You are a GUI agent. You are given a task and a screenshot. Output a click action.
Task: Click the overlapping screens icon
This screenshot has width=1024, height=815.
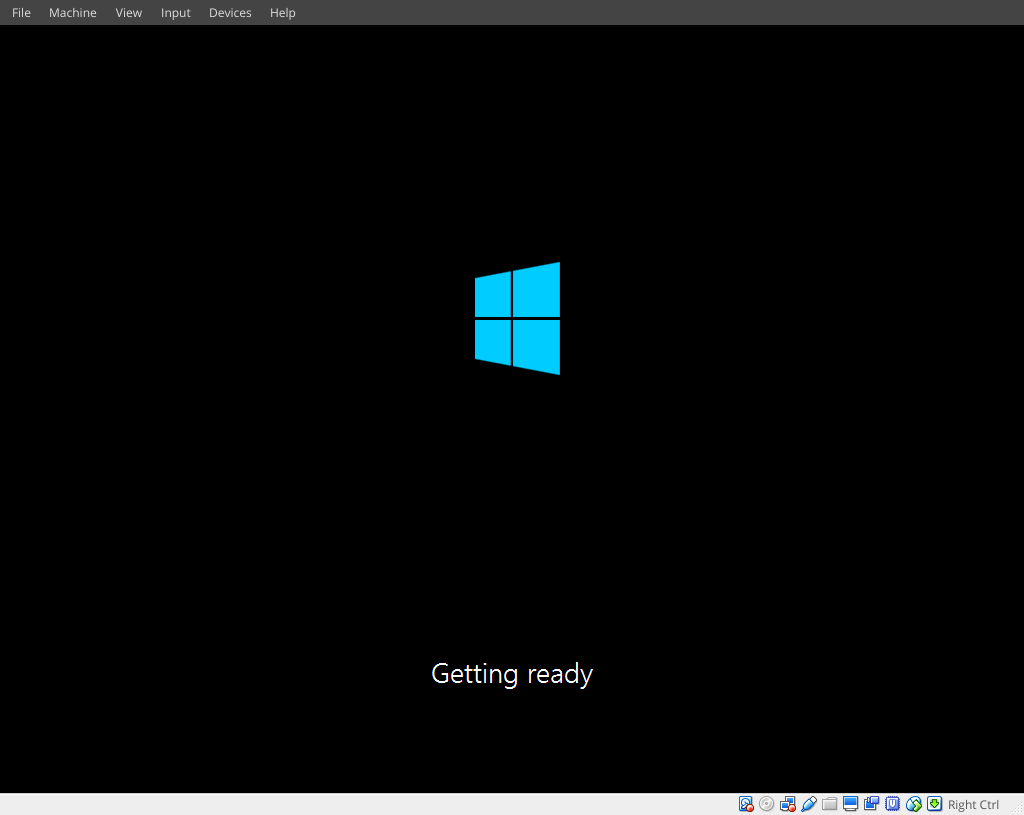pos(871,804)
